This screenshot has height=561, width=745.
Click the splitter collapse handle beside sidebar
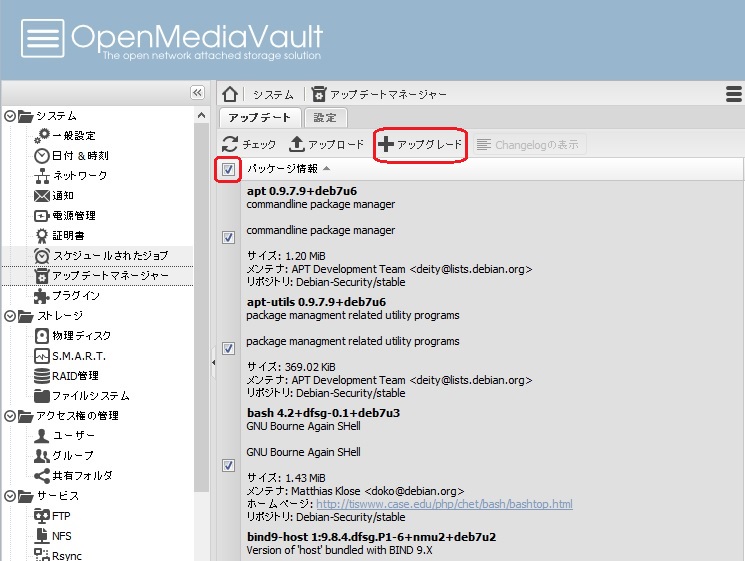[x=213, y=362]
